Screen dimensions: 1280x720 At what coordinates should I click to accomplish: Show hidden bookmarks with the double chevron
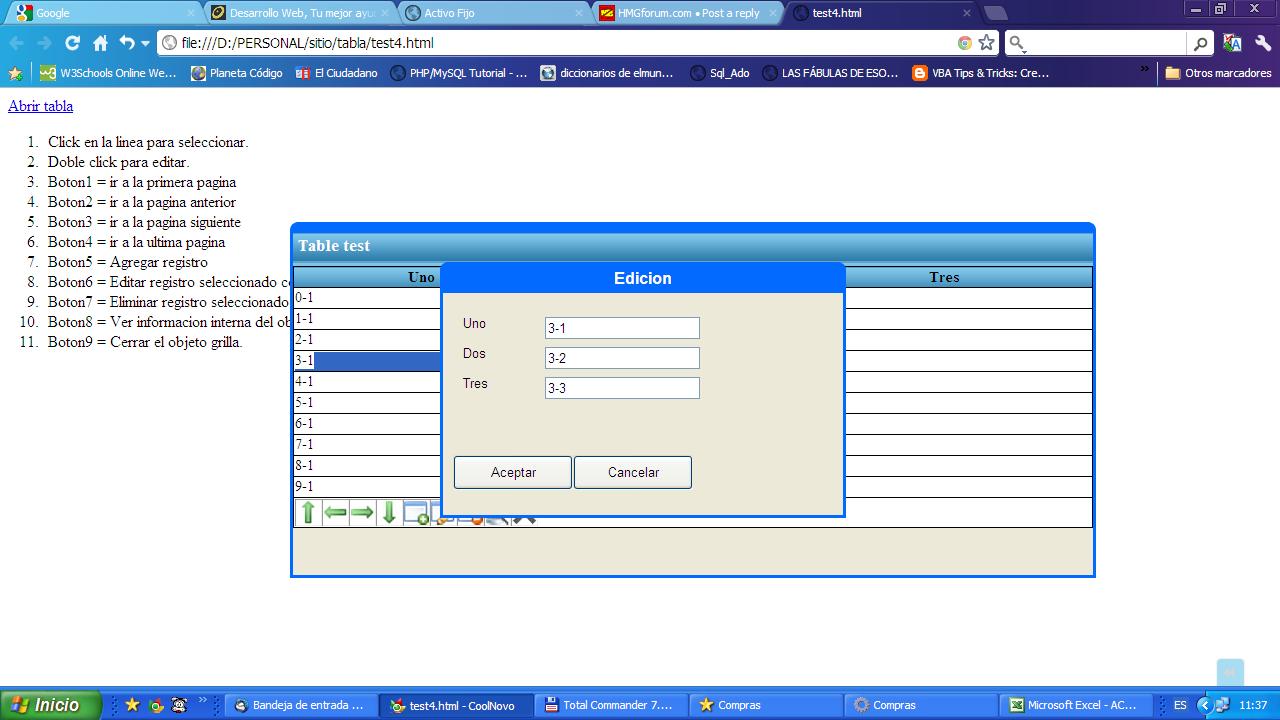(1145, 70)
